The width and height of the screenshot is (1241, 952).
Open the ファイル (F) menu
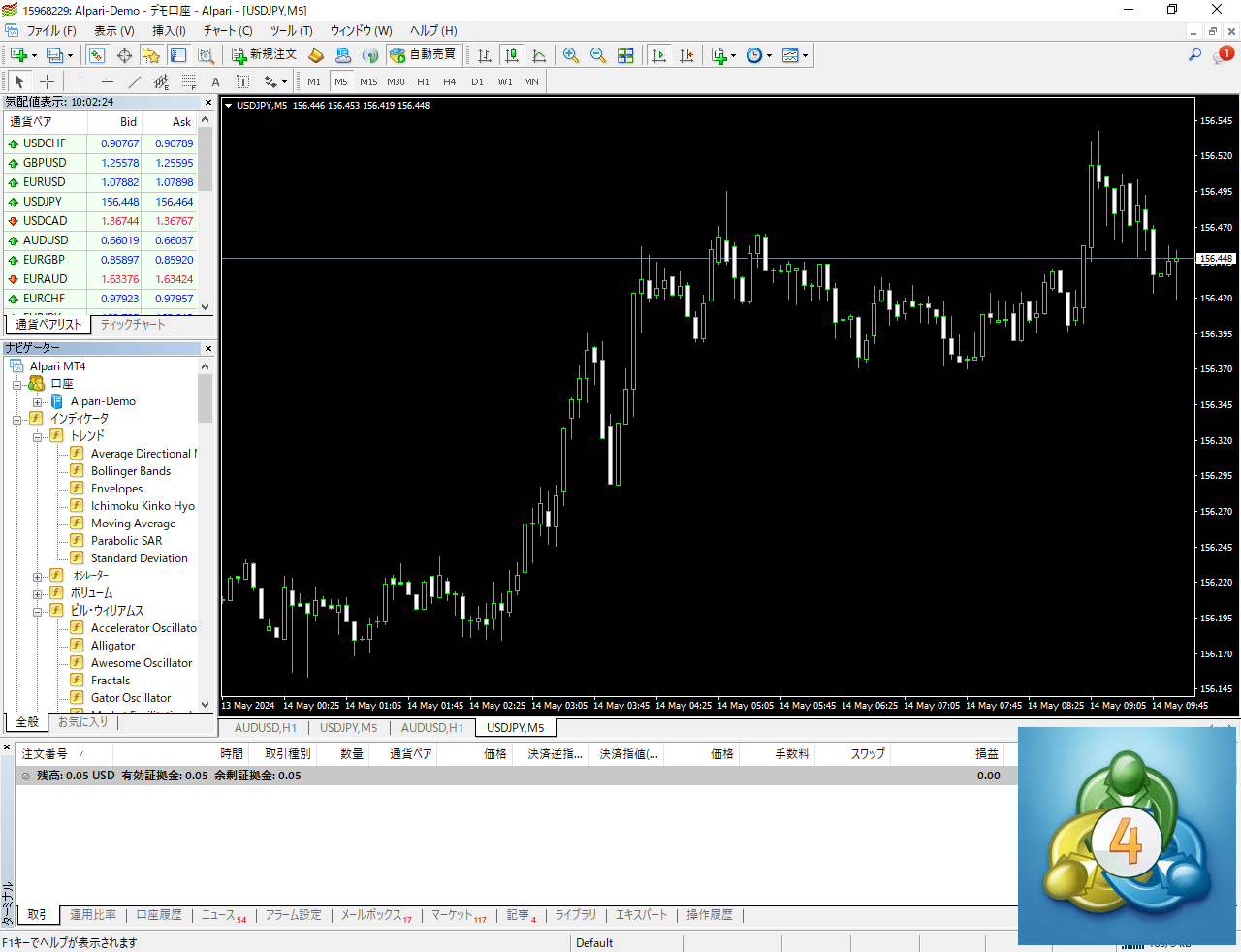[x=51, y=31]
